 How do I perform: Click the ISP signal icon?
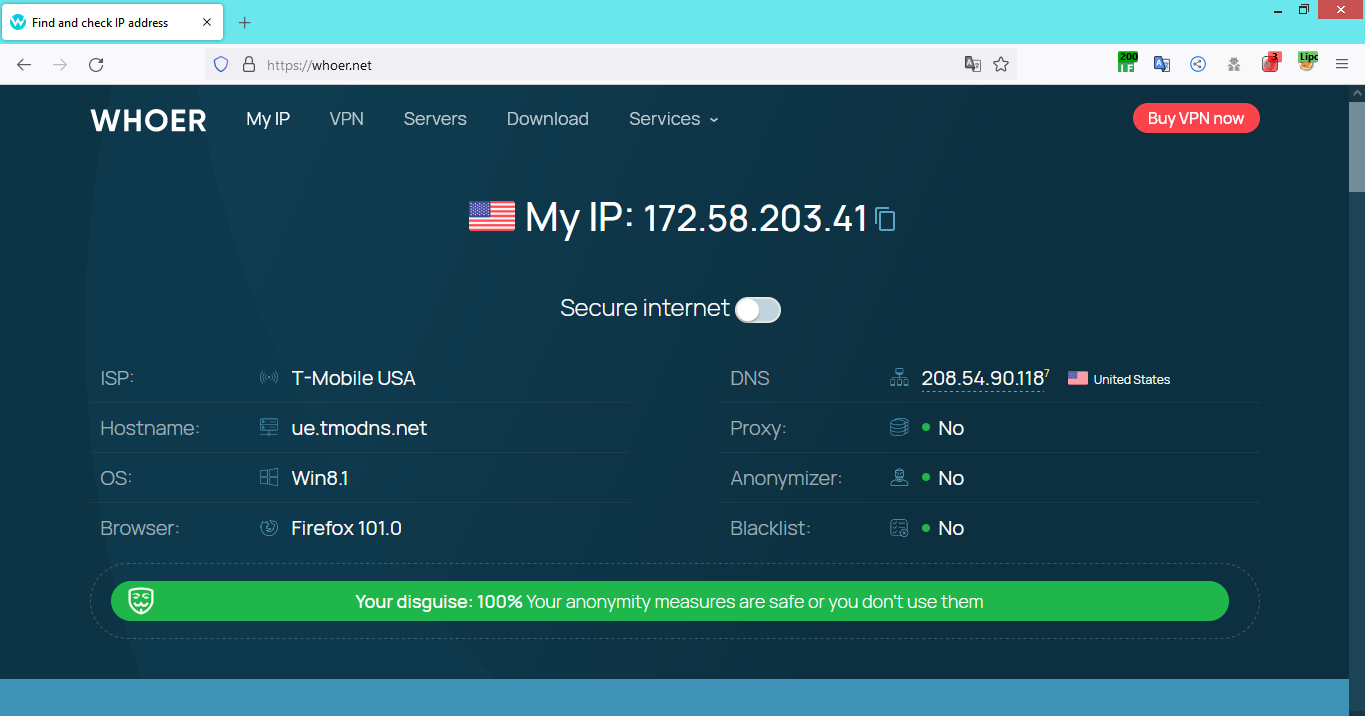(x=268, y=378)
